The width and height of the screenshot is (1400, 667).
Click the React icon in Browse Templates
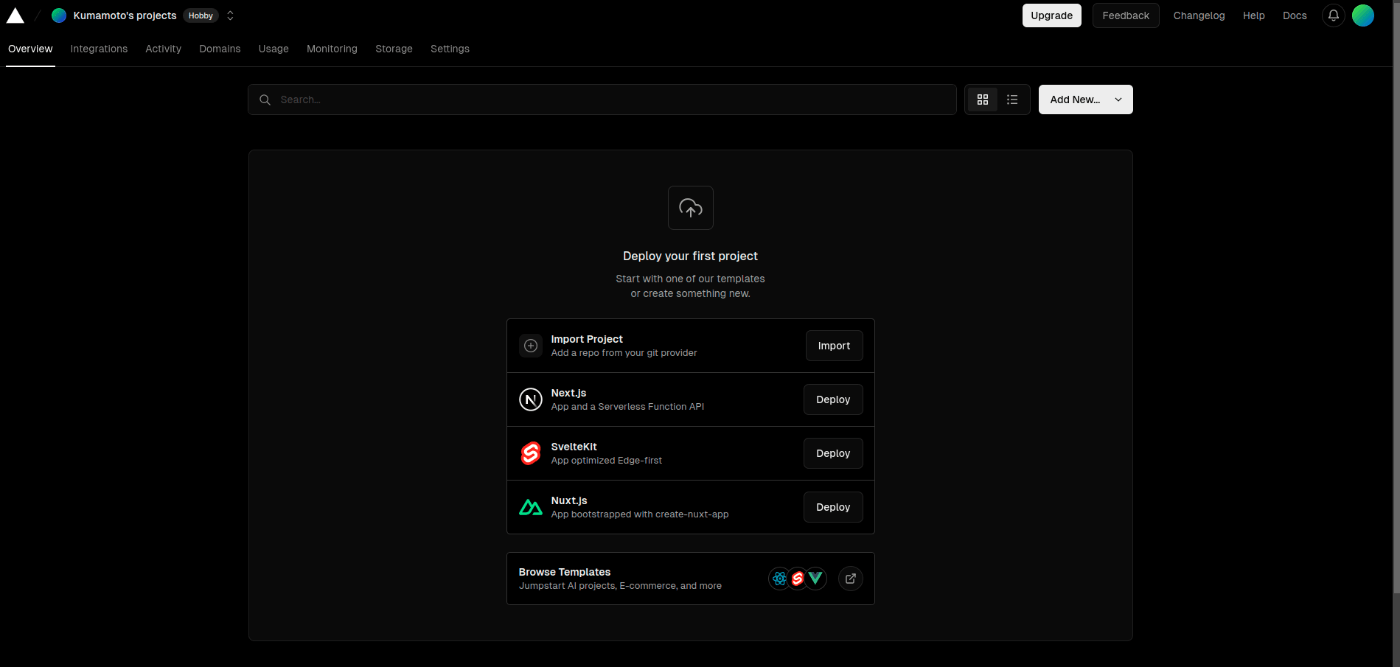pos(780,578)
